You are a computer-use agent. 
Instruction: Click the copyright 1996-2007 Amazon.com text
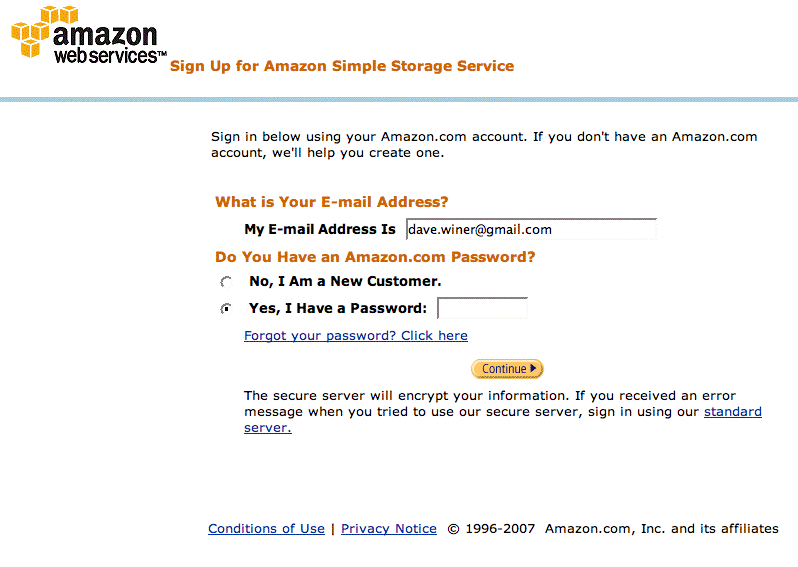pos(612,529)
